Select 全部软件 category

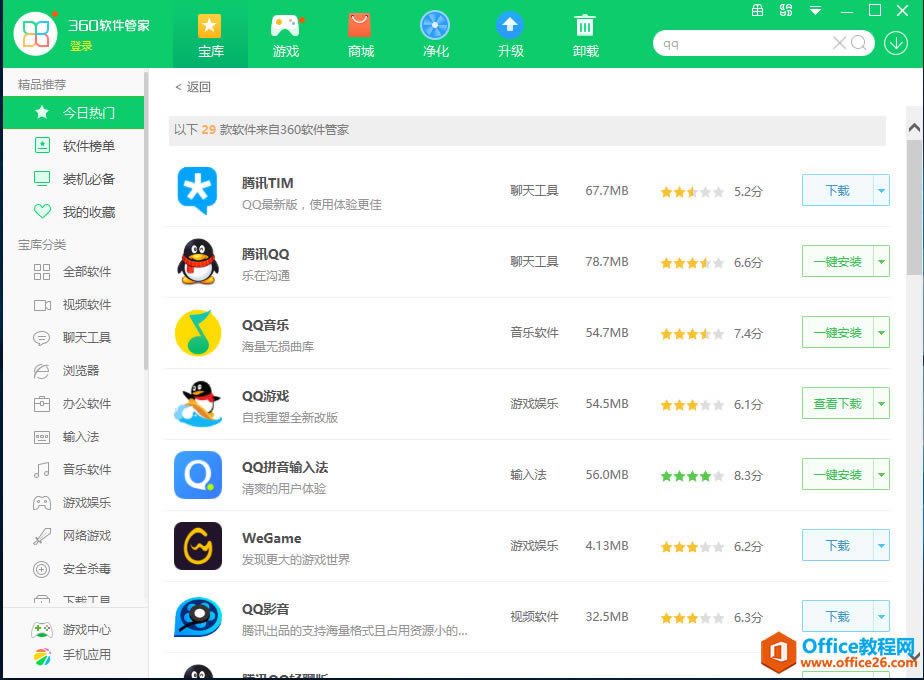click(74, 272)
